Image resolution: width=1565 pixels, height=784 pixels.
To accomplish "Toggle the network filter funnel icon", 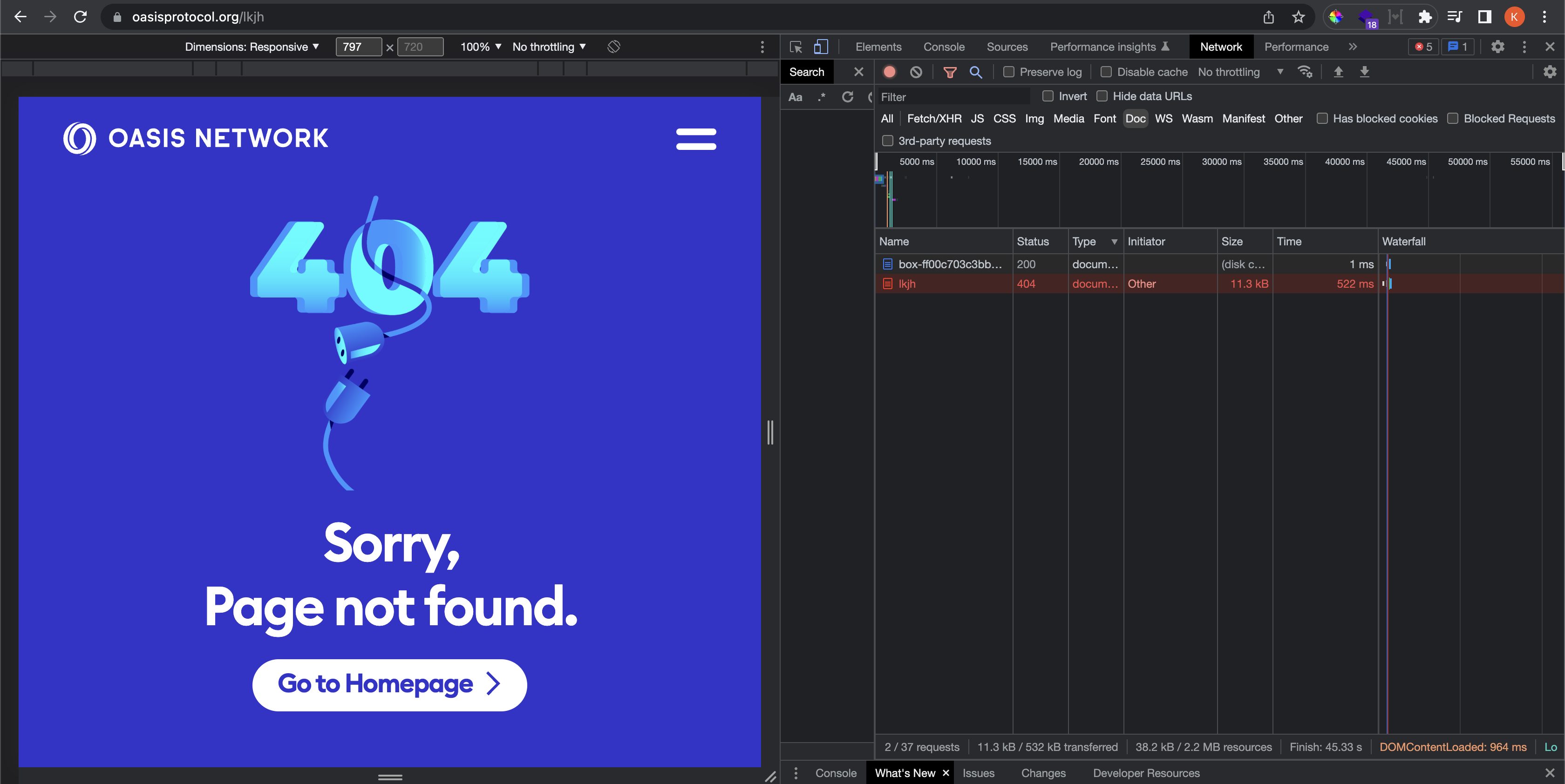I will (950, 72).
